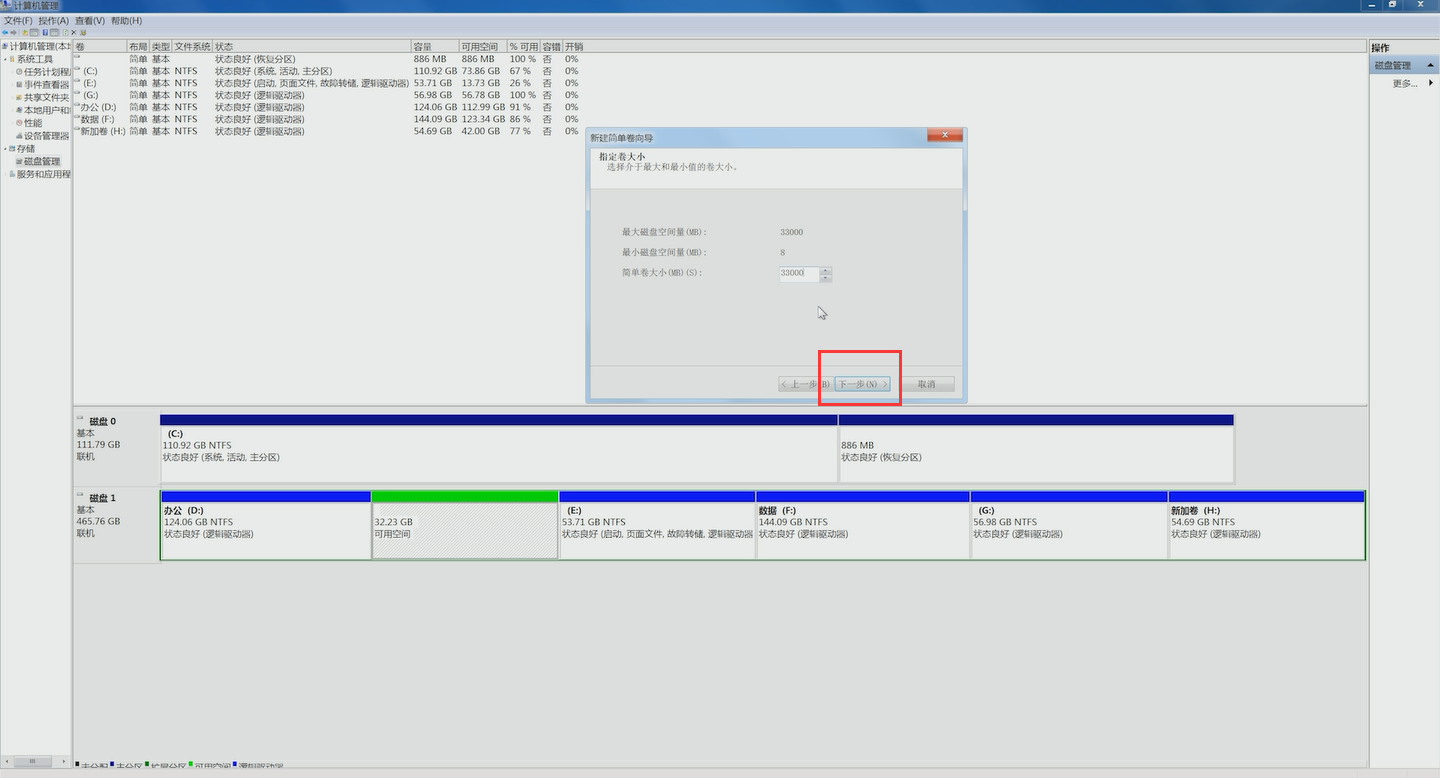Collapse the 系统工具 tree node arrow
This screenshot has width=1440, height=778.
(5, 59)
